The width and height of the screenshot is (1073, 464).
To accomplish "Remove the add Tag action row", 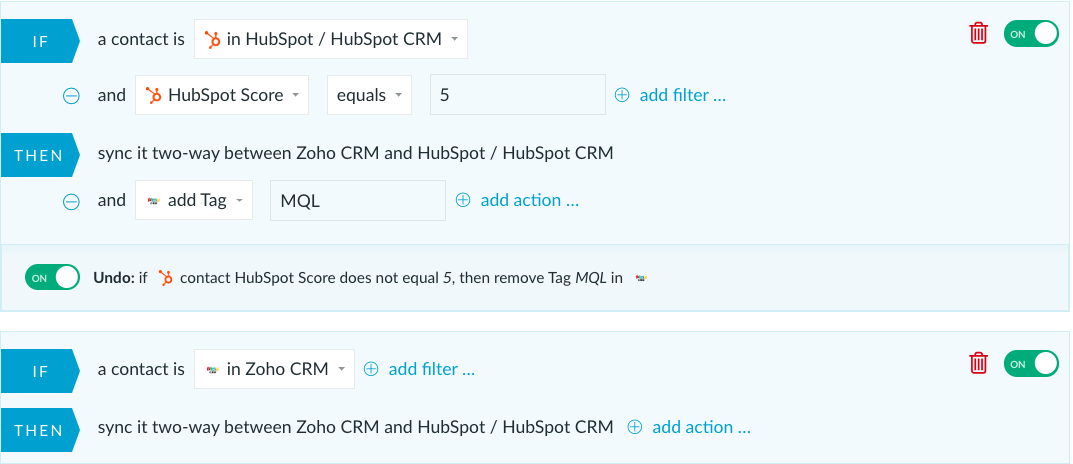I will [x=71, y=201].
